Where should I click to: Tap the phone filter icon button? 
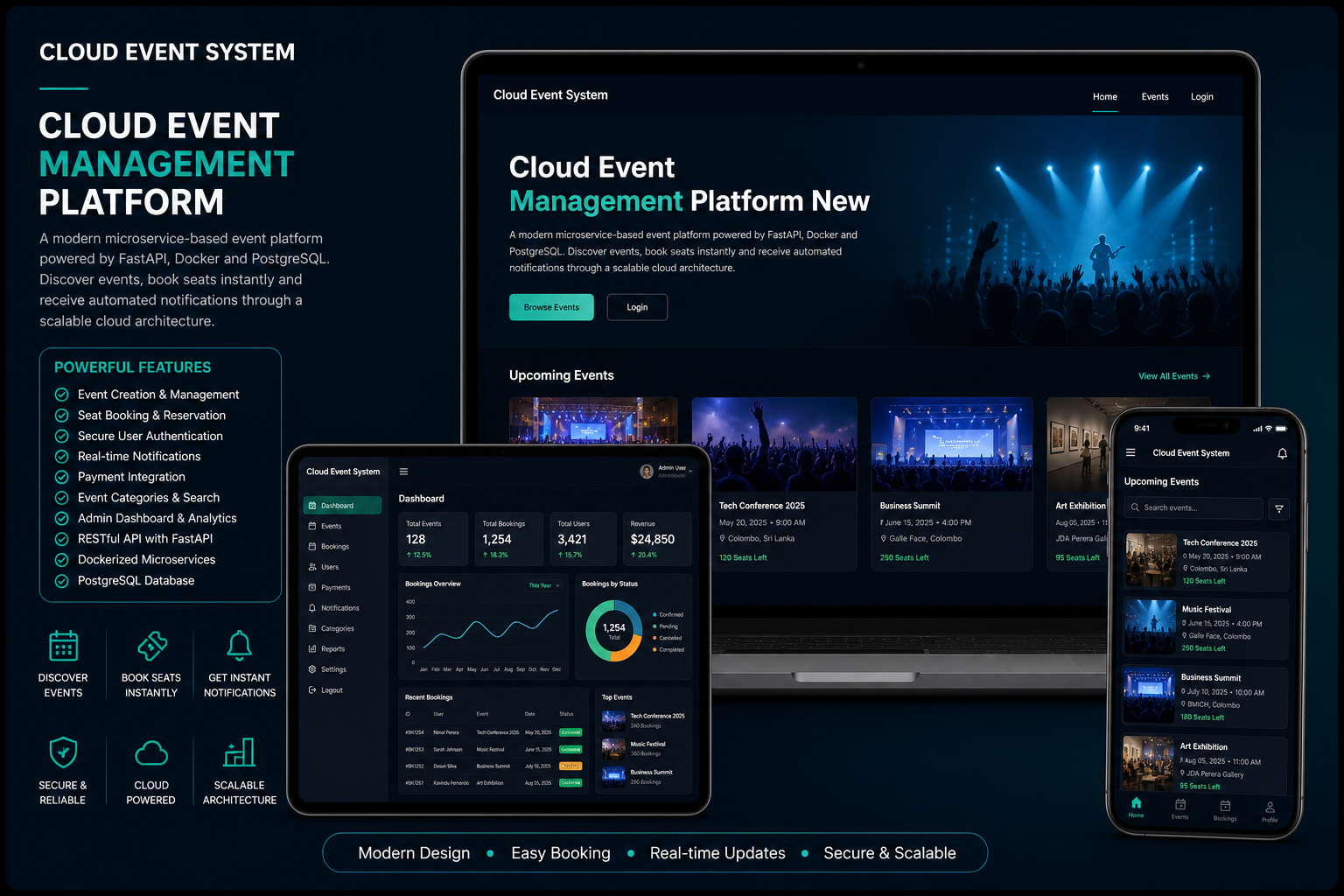point(1279,508)
